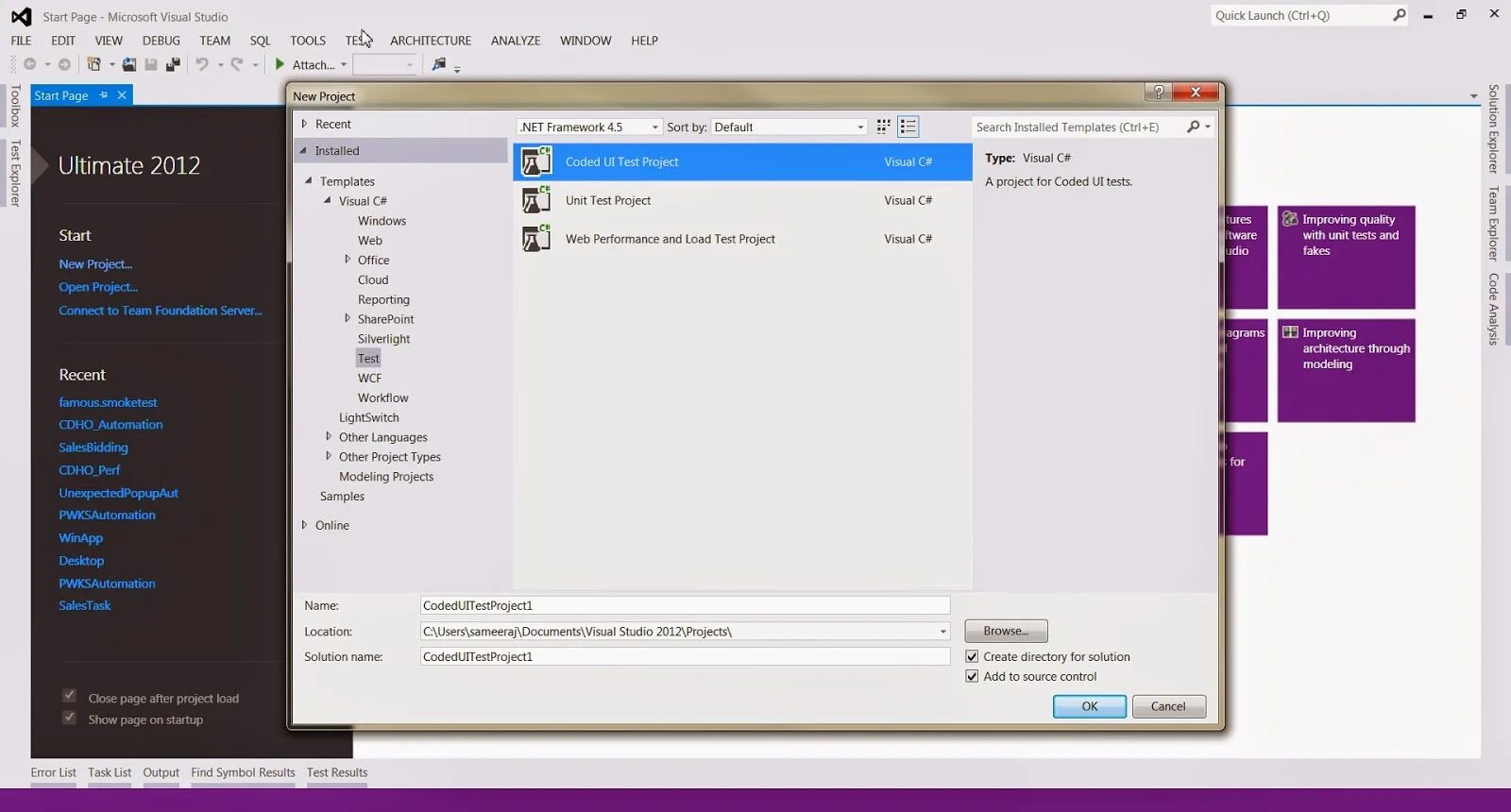This screenshot has height=812, width=1511.
Task: Expand SharePoint tree node
Action: [x=348, y=319]
